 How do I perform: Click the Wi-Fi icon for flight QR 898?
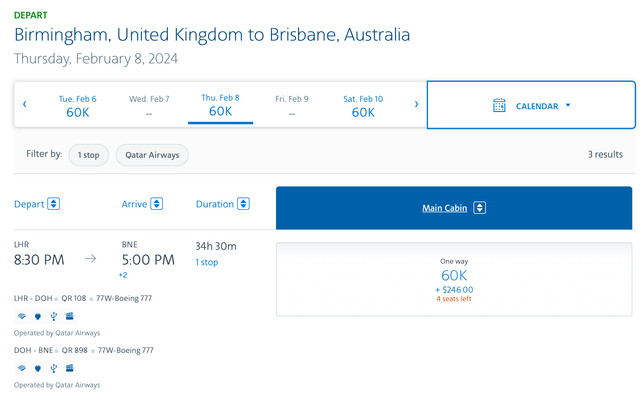pyautogui.click(x=22, y=368)
